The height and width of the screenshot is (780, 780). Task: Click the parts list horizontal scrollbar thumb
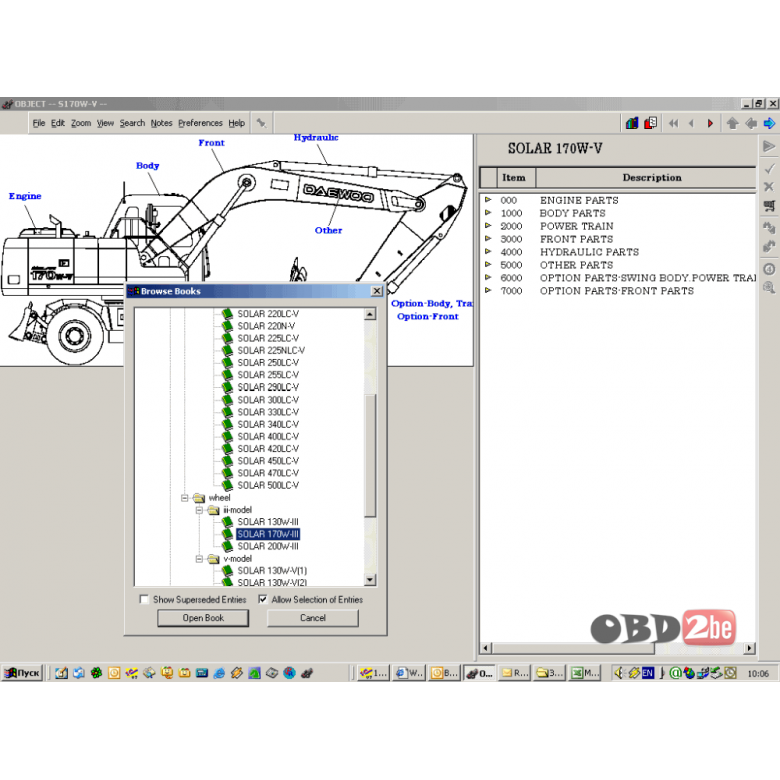[x=574, y=648]
